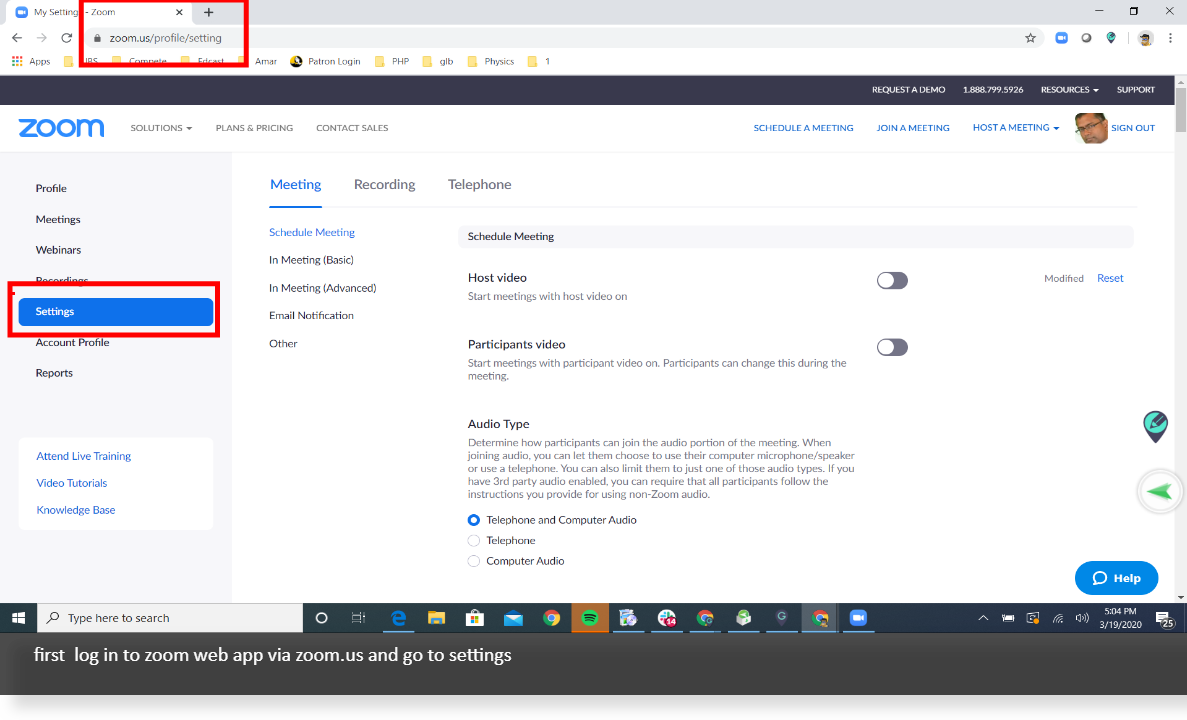Open the Support link

coord(1136,89)
